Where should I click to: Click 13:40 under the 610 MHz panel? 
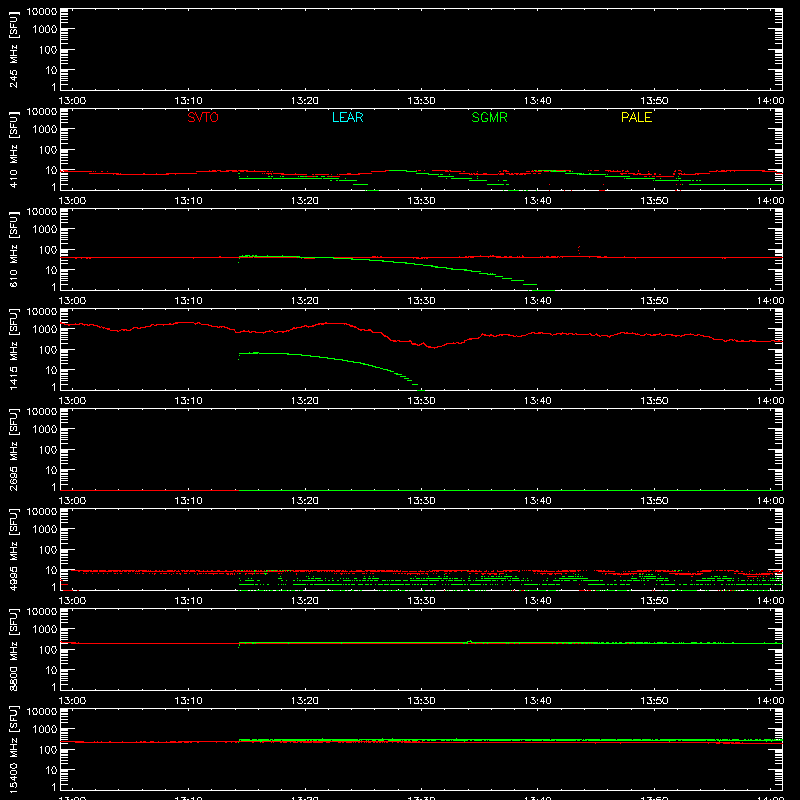(538, 301)
